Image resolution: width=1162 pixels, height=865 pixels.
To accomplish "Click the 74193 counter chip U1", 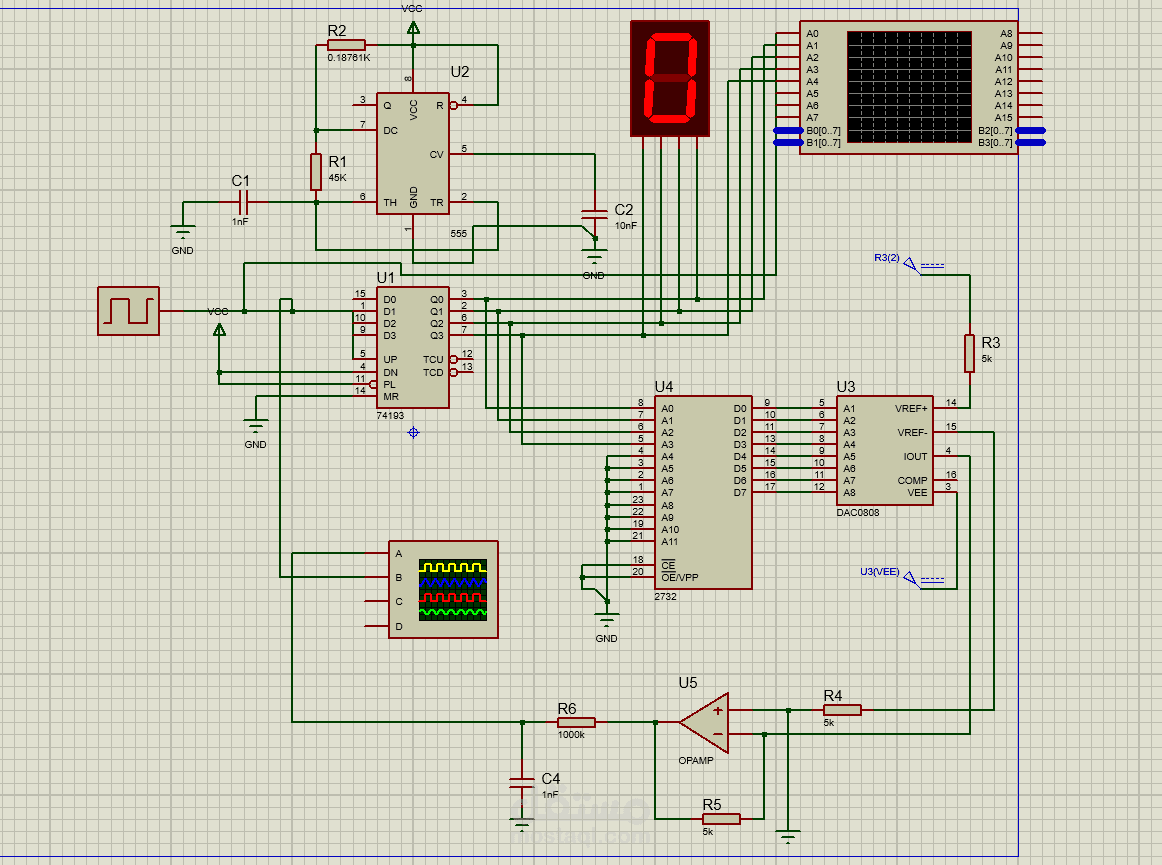I will click(x=413, y=348).
